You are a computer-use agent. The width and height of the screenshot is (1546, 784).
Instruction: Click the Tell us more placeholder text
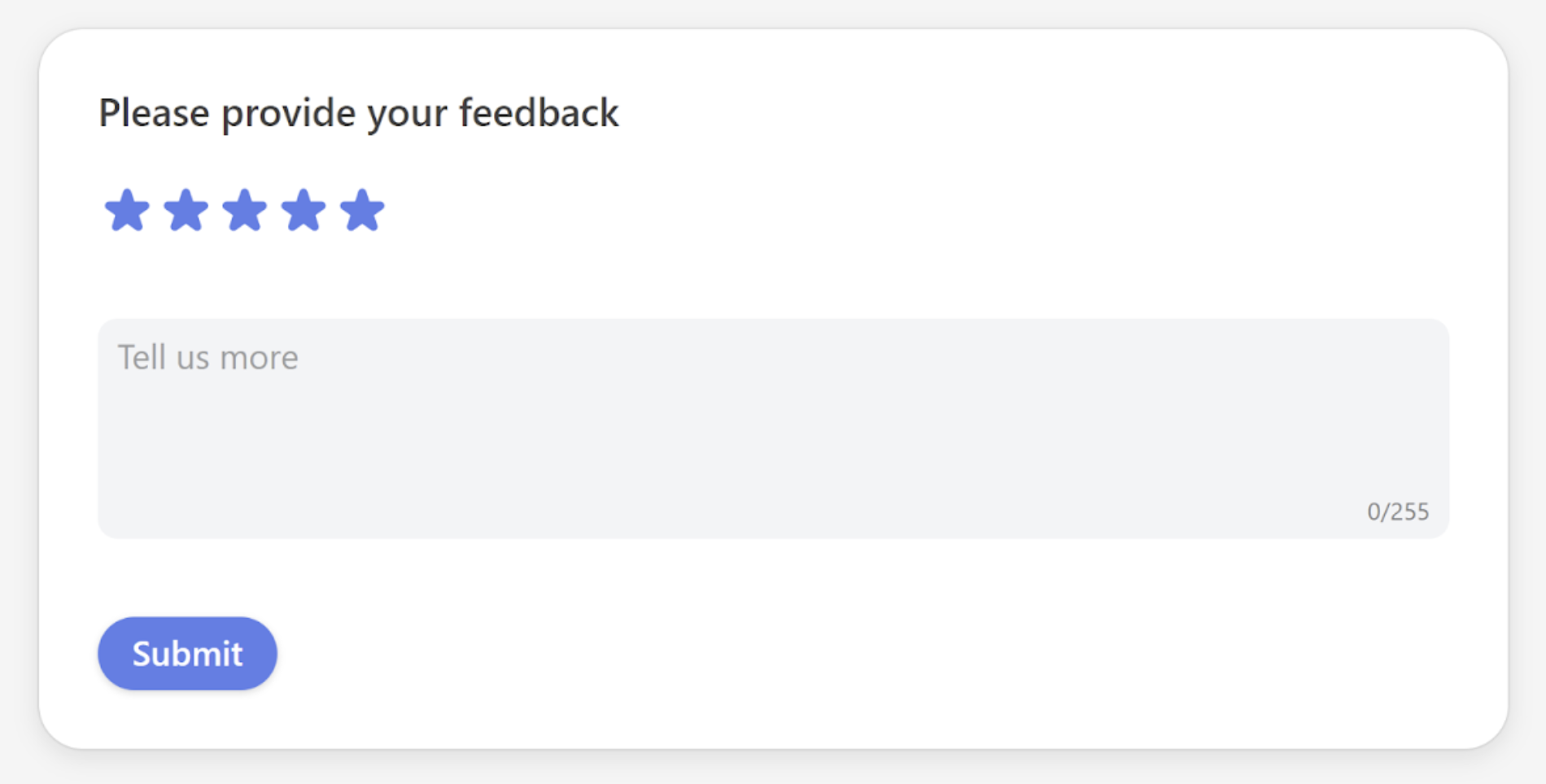207,356
